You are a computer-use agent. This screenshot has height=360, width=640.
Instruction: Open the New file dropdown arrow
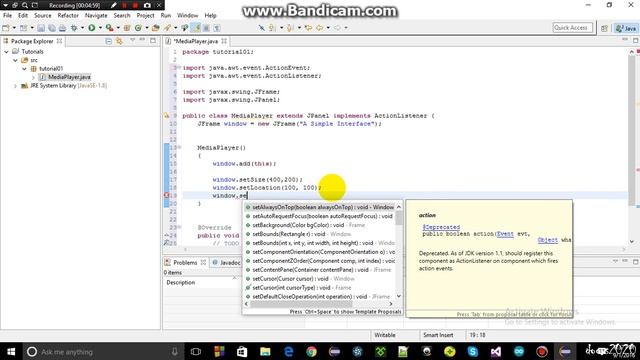[x=14, y=28]
